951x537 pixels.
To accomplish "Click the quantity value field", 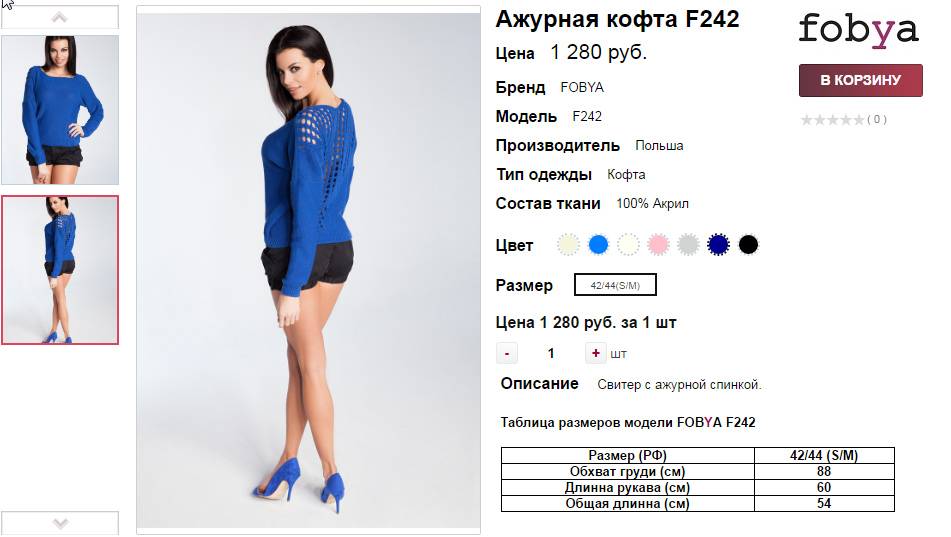I will tap(551, 353).
